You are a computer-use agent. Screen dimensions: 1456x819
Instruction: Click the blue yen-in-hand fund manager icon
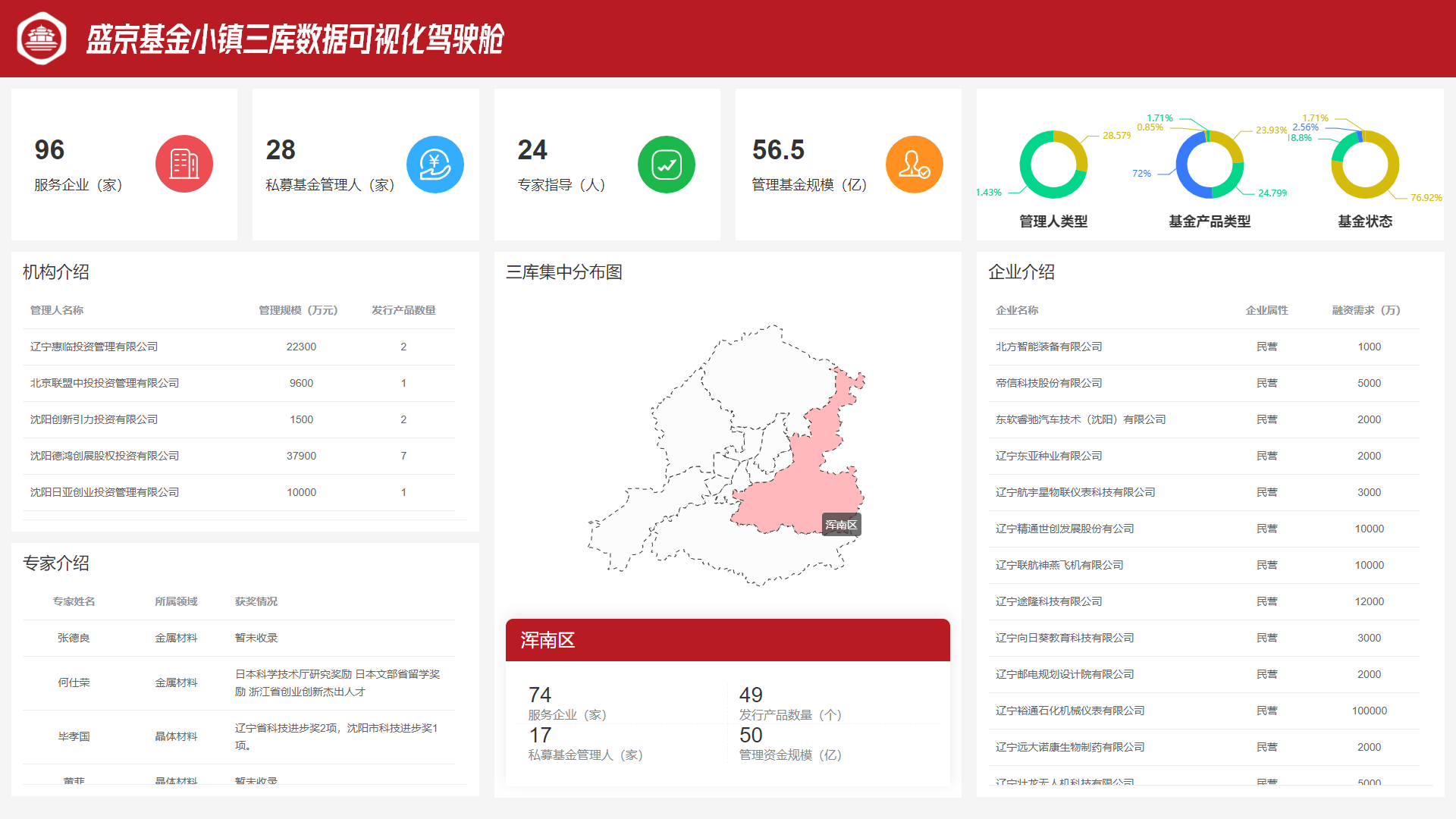point(435,164)
